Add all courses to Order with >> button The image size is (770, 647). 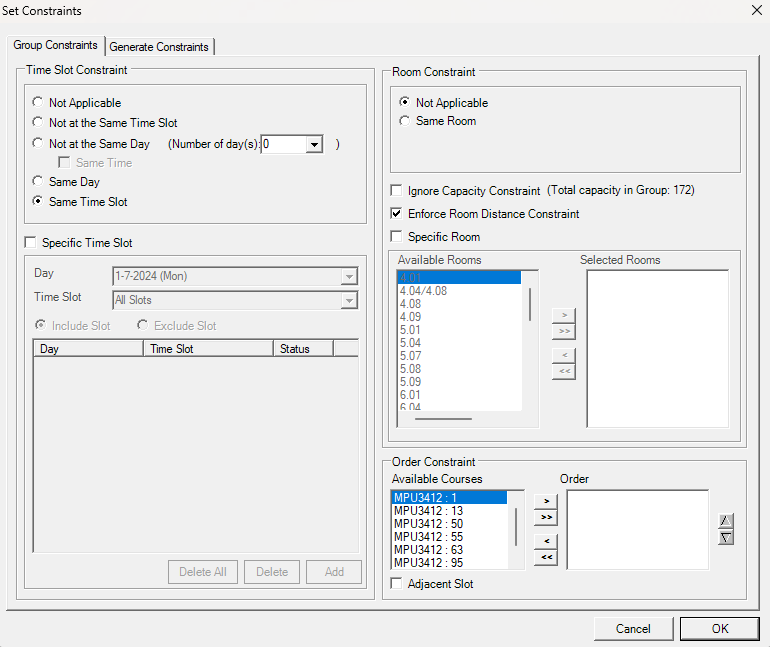pyautogui.click(x=545, y=517)
